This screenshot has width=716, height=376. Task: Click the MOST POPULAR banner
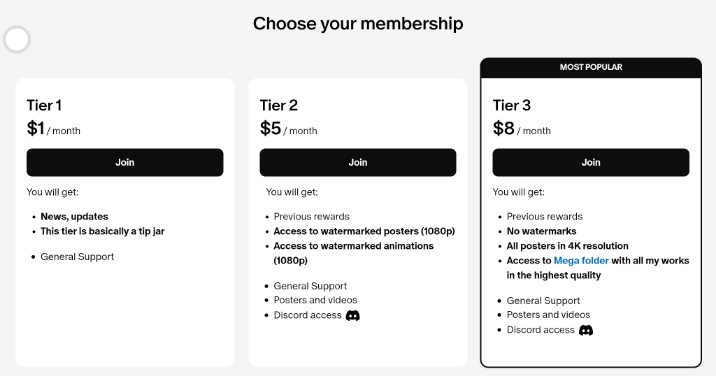(x=591, y=67)
